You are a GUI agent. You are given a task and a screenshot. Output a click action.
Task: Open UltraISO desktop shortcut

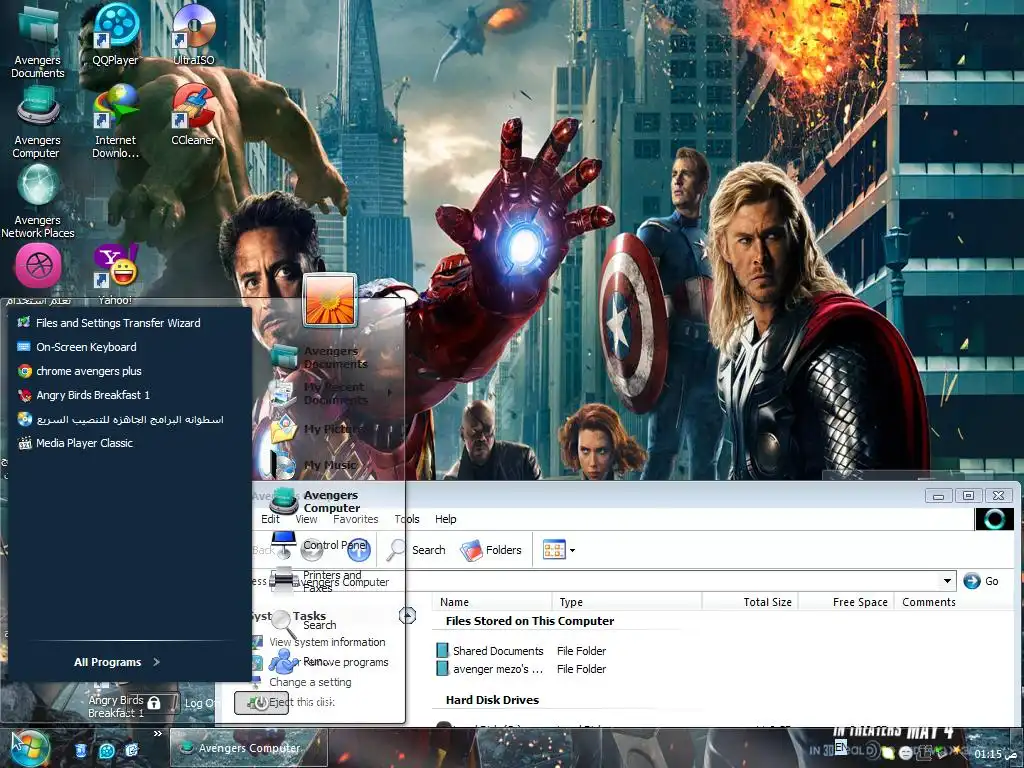193,34
